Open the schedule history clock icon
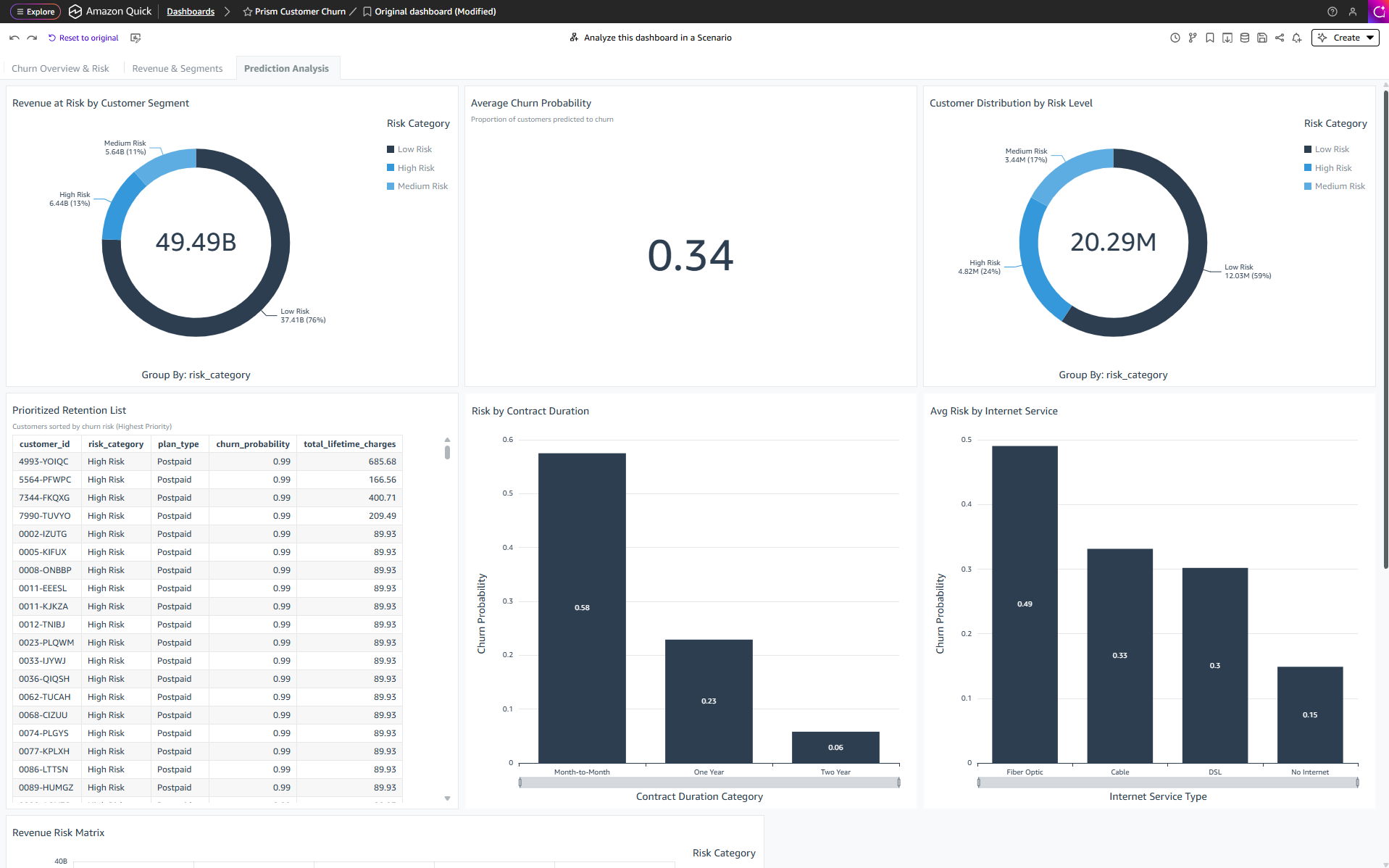Viewport: 1389px width, 868px height. (x=1175, y=38)
